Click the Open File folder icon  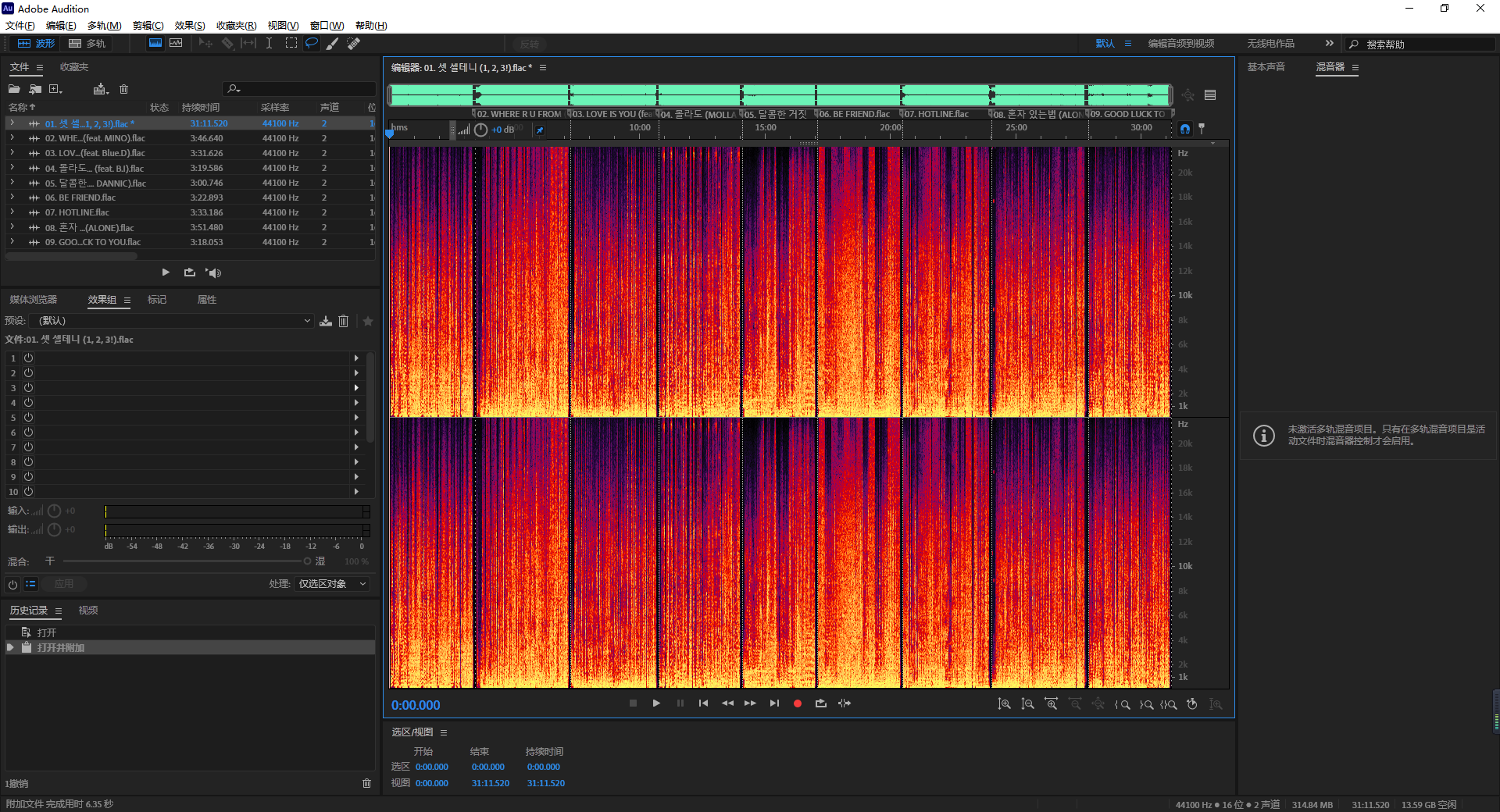coord(14,89)
